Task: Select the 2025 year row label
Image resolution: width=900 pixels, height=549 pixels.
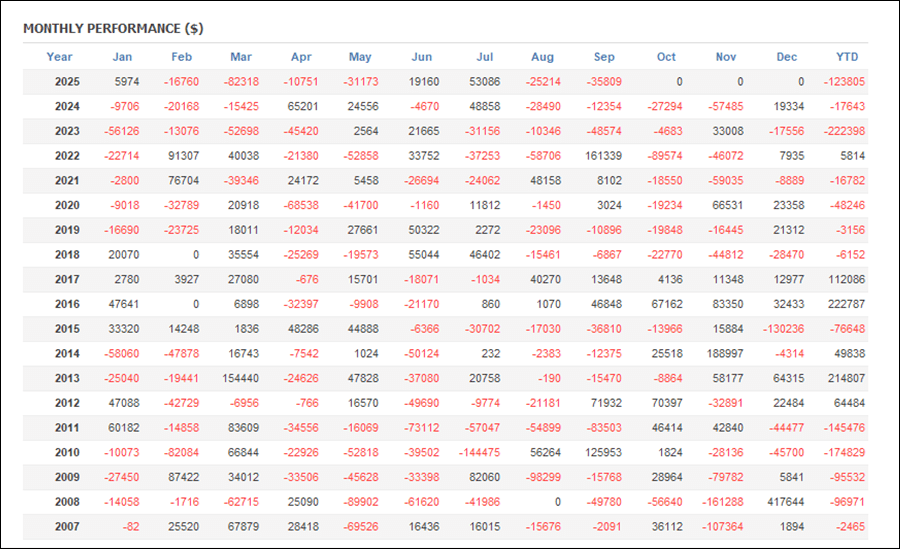Action: click(x=67, y=82)
